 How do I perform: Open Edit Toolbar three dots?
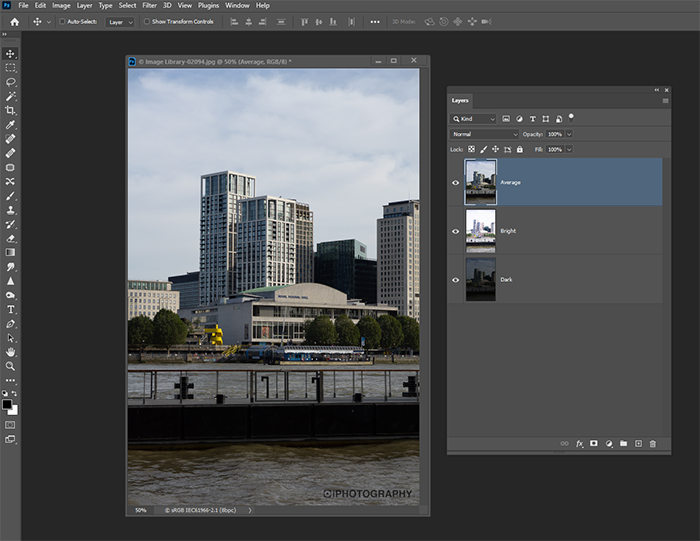pyautogui.click(x=10, y=380)
